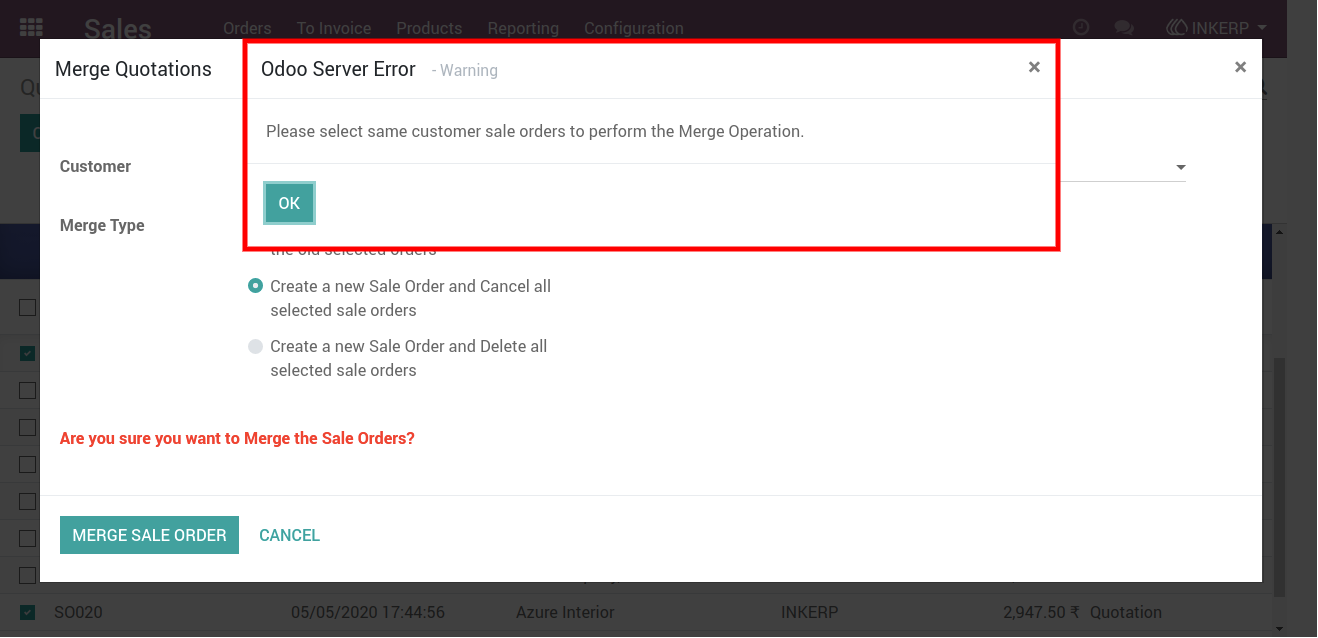
Task: Close the Merge Quotations dialog with its X
Action: [x=1240, y=67]
